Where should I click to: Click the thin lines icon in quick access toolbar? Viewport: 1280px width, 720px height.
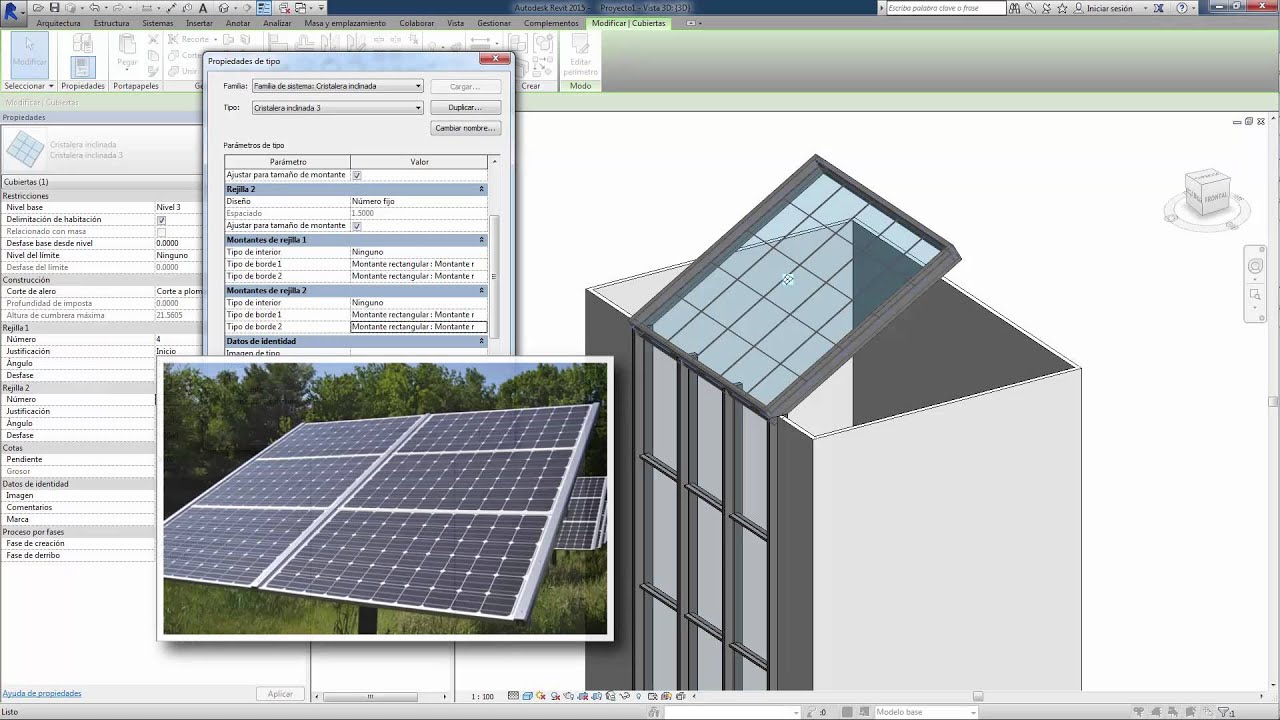click(264, 8)
